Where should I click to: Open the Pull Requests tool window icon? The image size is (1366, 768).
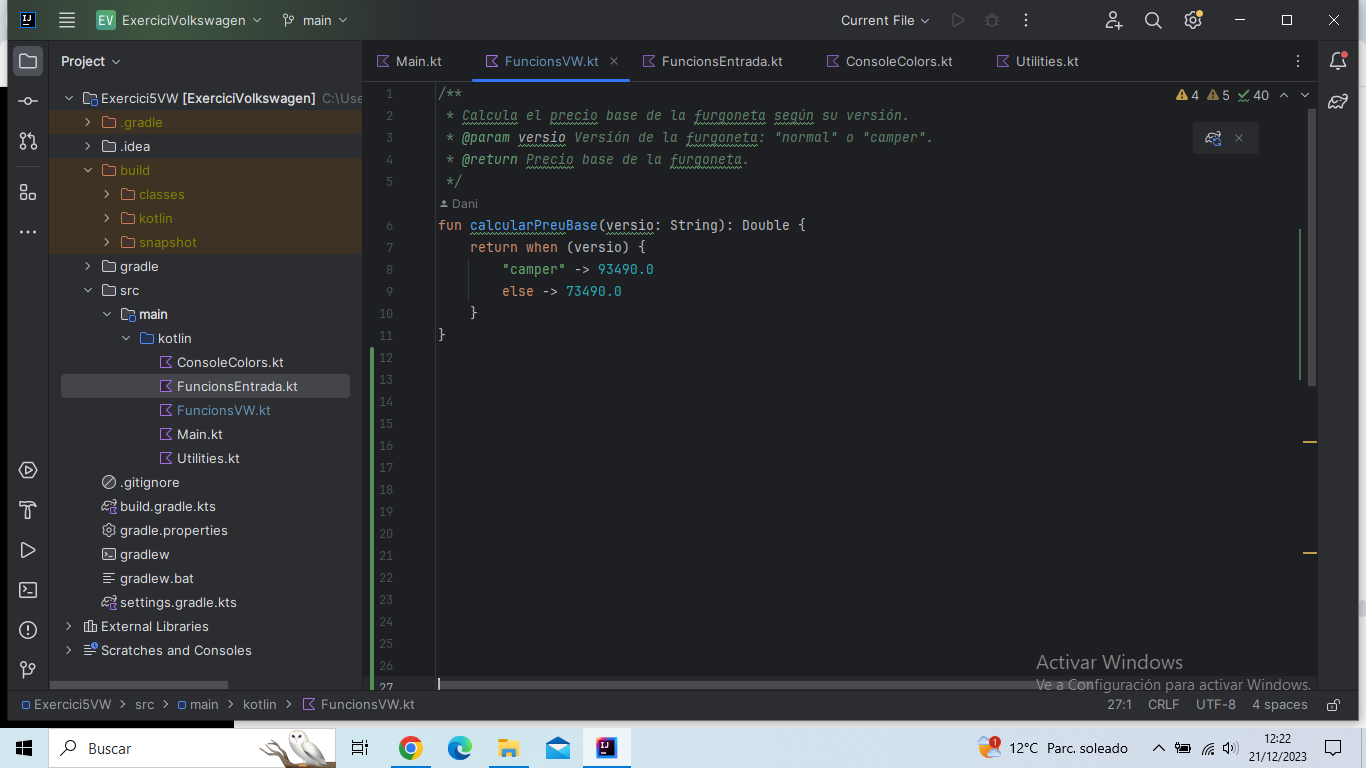coord(28,141)
